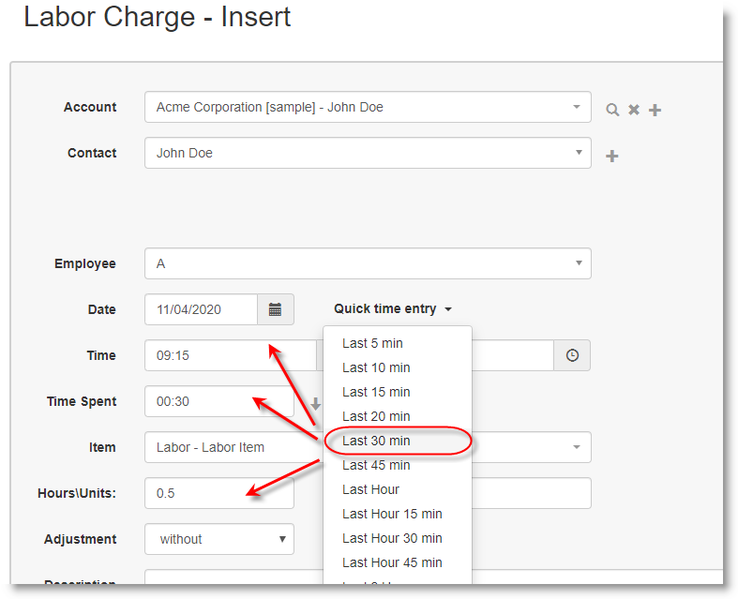Click the down arrow beside Time Spent
Image resolution: width=738 pixels, height=599 pixels.
click(315, 404)
